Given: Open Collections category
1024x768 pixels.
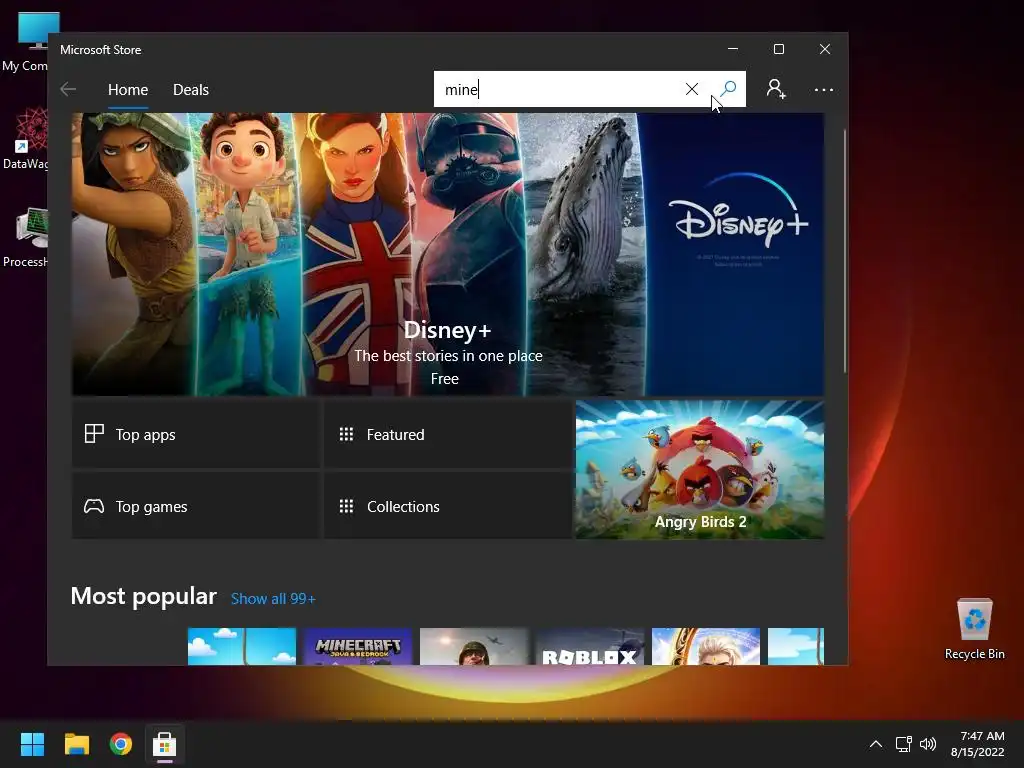Looking at the screenshot, I should (448, 506).
